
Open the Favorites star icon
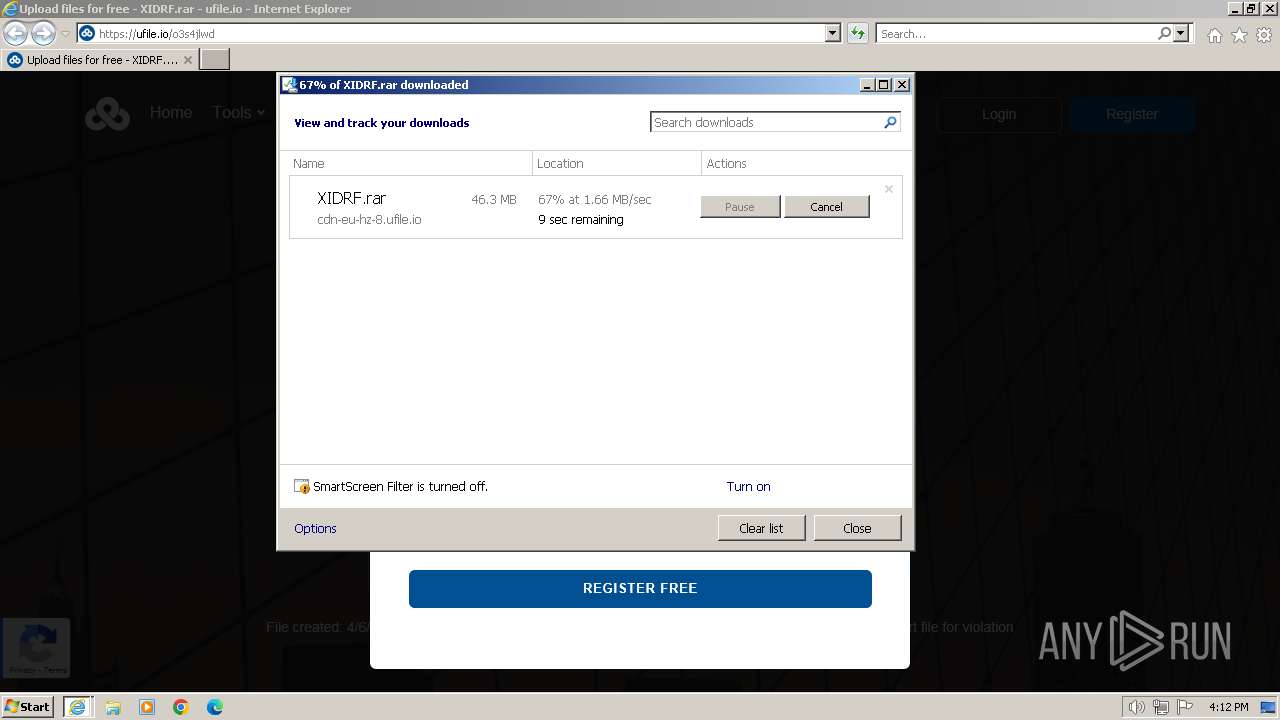pyautogui.click(x=1239, y=35)
